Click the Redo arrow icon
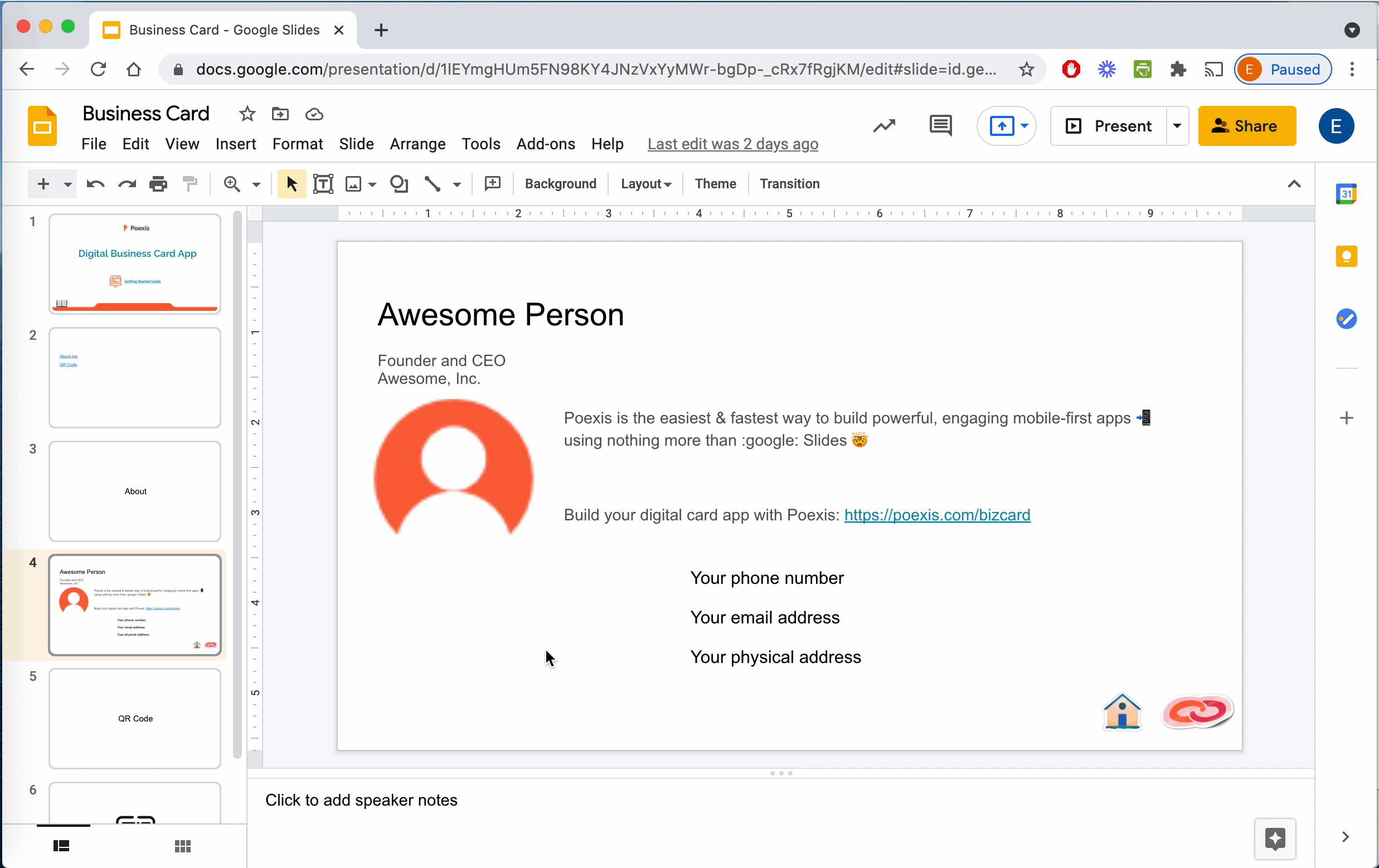This screenshot has height=868, width=1379. click(127, 184)
